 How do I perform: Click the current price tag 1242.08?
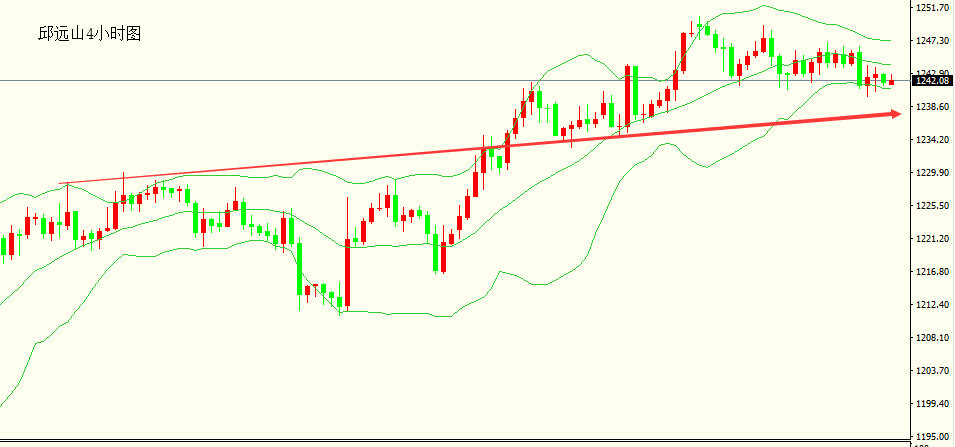[x=931, y=81]
